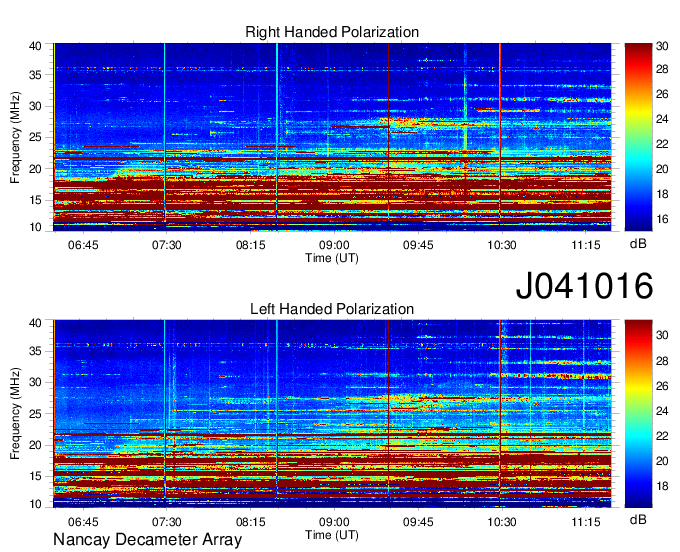Click the 10:30 tick label on bottom plot
This screenshot has width=680, height=552.
click(502, 522)
